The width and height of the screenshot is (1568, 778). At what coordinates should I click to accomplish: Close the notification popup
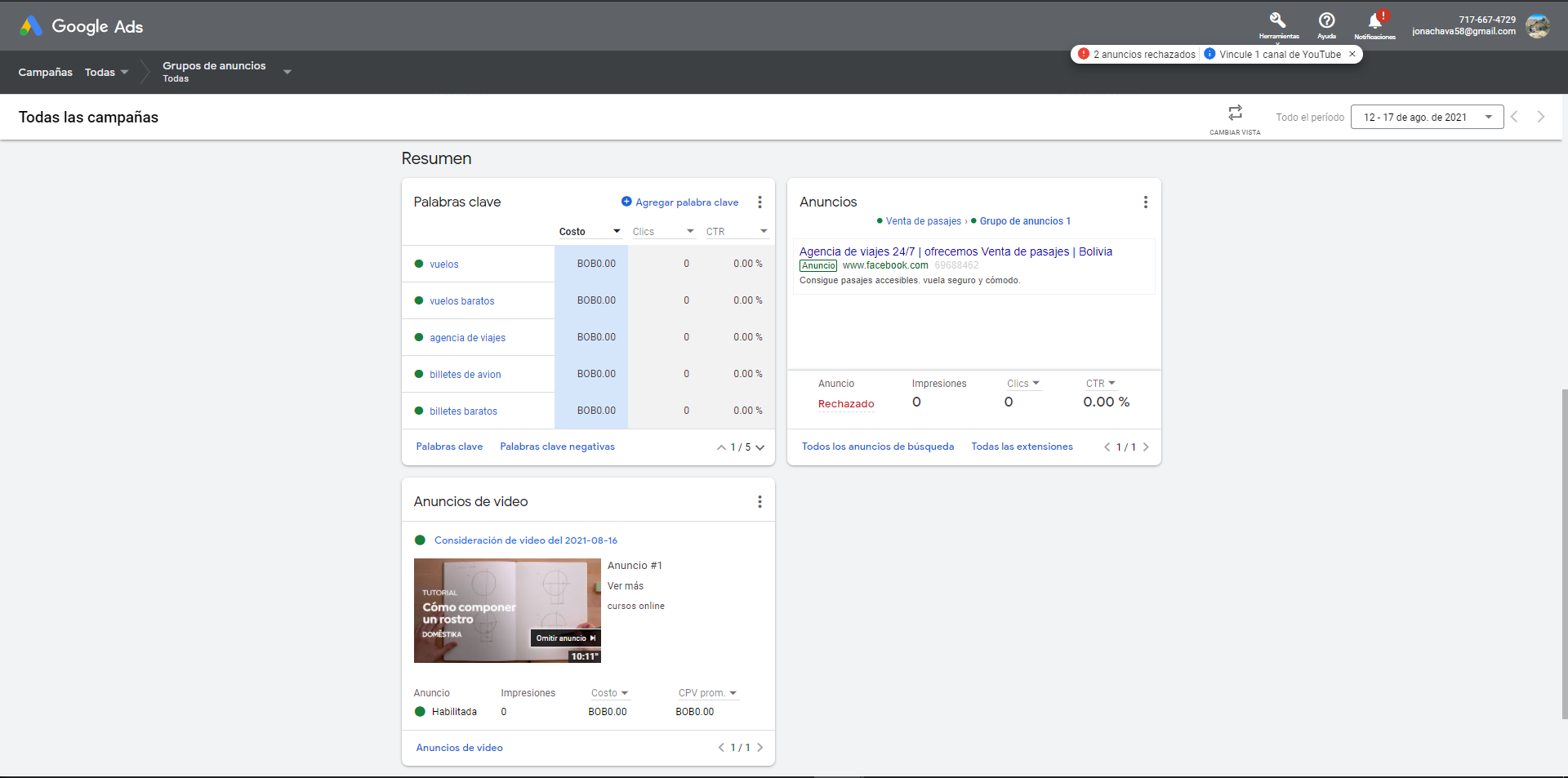1352,54
